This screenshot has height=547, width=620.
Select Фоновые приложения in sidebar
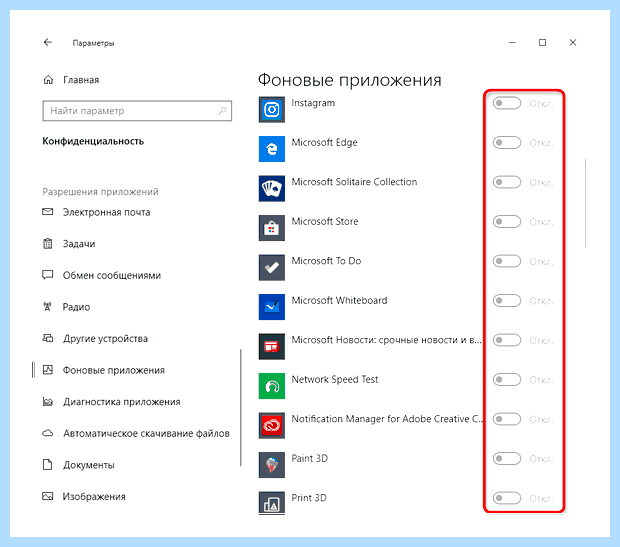click(113, 370)
